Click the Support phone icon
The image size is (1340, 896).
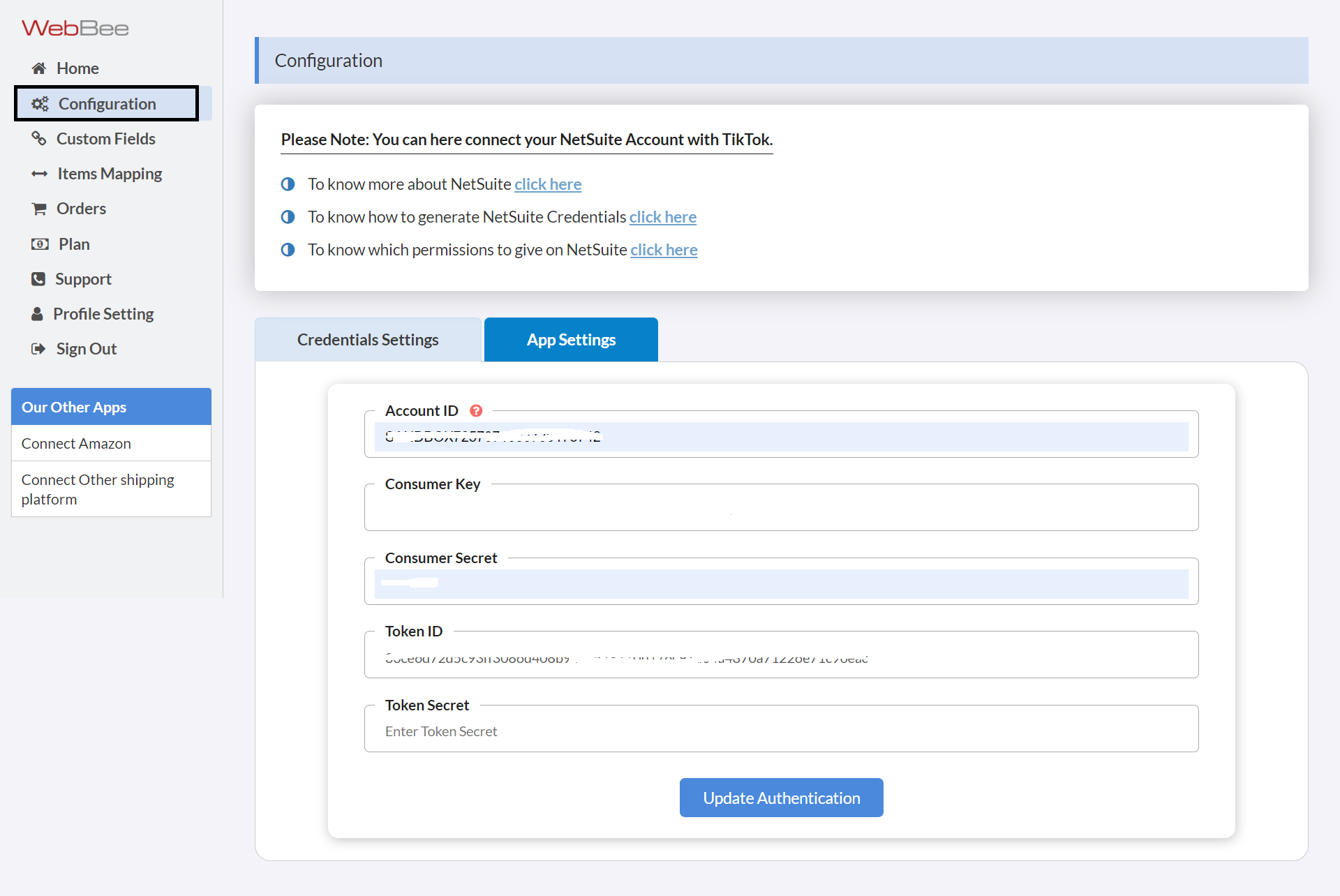pyautogui.click(x=38, y=279)
